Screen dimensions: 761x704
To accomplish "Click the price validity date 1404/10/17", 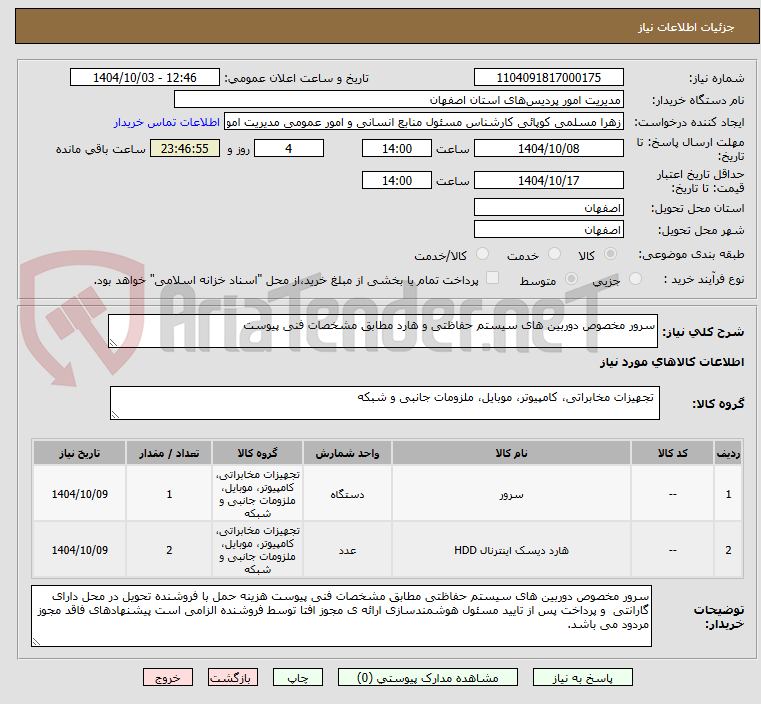I will pyautogui.click(x=548, y=180).
